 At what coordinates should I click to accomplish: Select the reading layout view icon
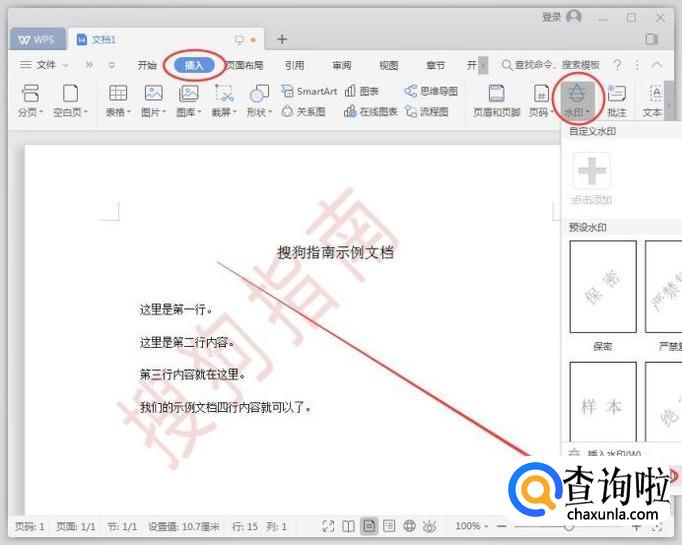coord(348,526)
